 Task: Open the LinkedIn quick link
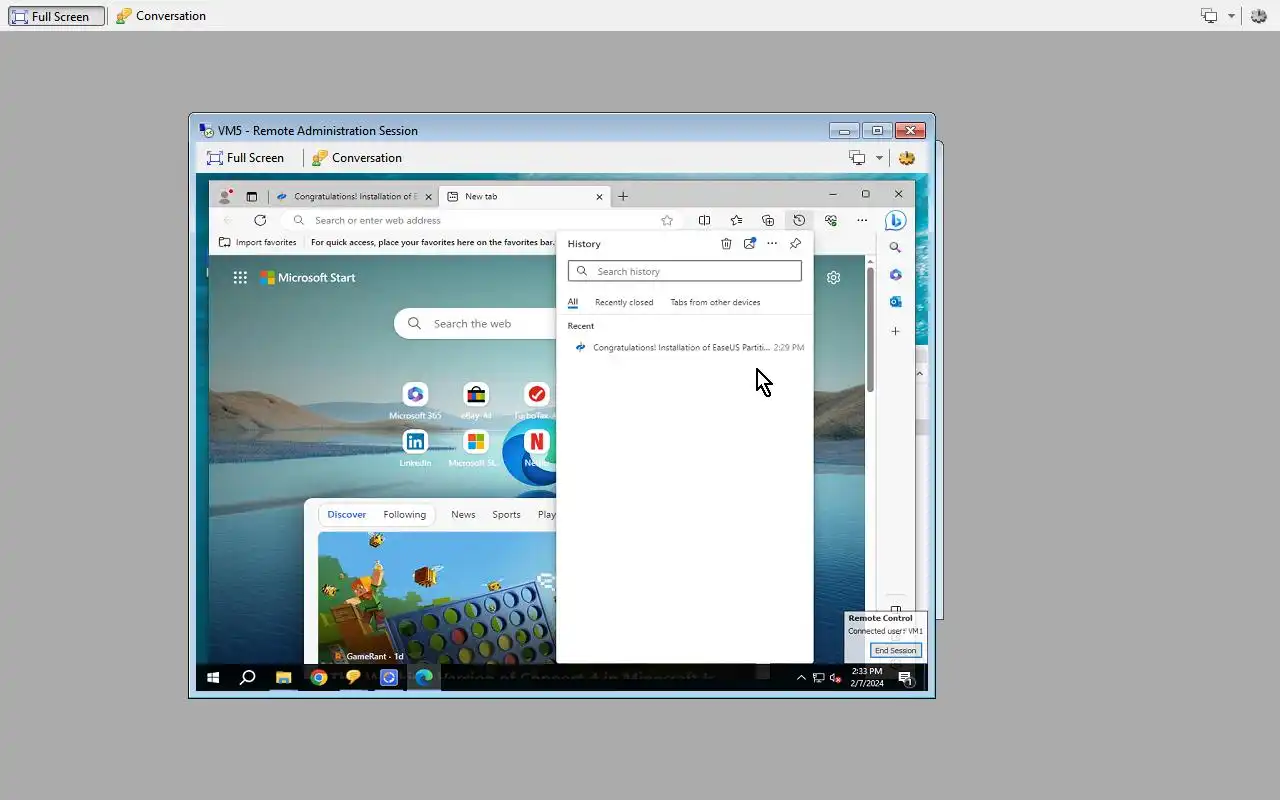415,448
